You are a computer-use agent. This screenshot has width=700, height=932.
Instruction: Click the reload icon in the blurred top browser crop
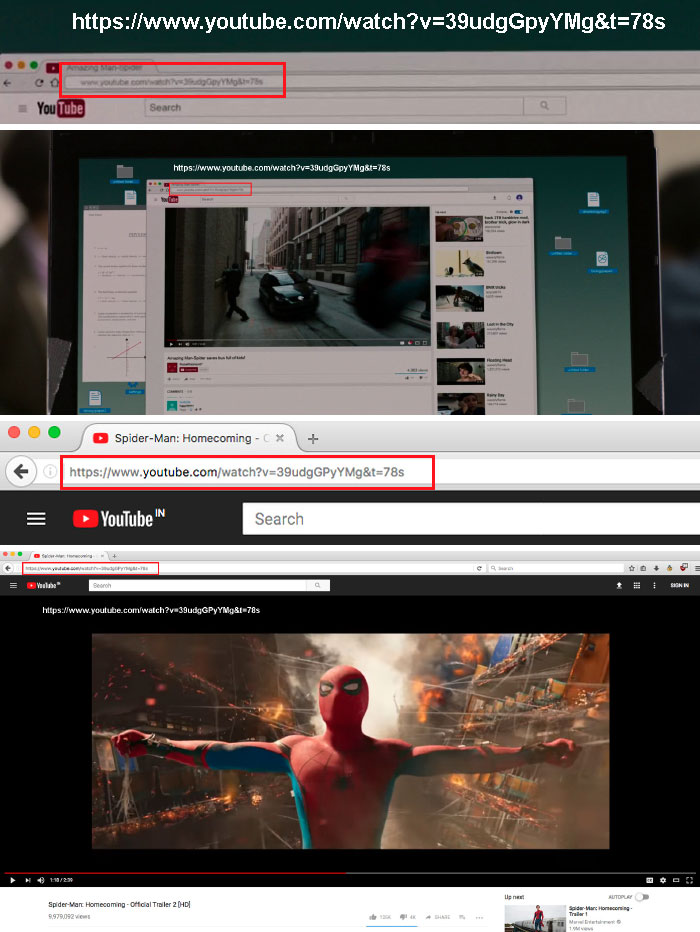[39, 83]
